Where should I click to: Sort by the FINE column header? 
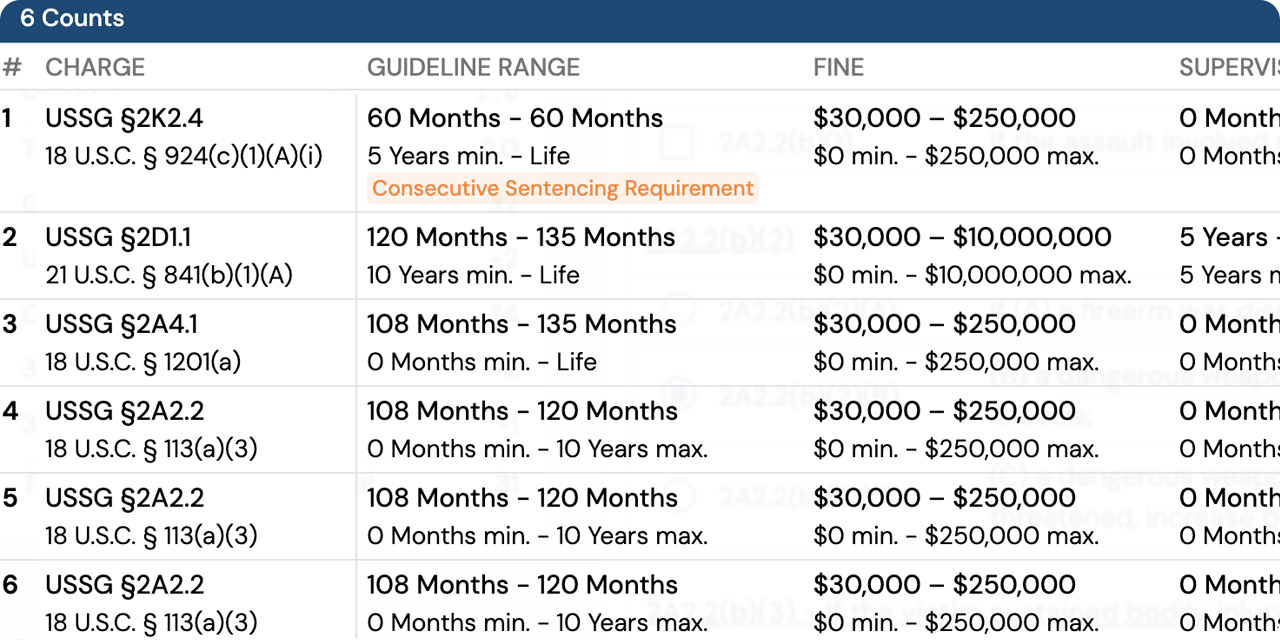pyautogui.click(x=838, y=67)
